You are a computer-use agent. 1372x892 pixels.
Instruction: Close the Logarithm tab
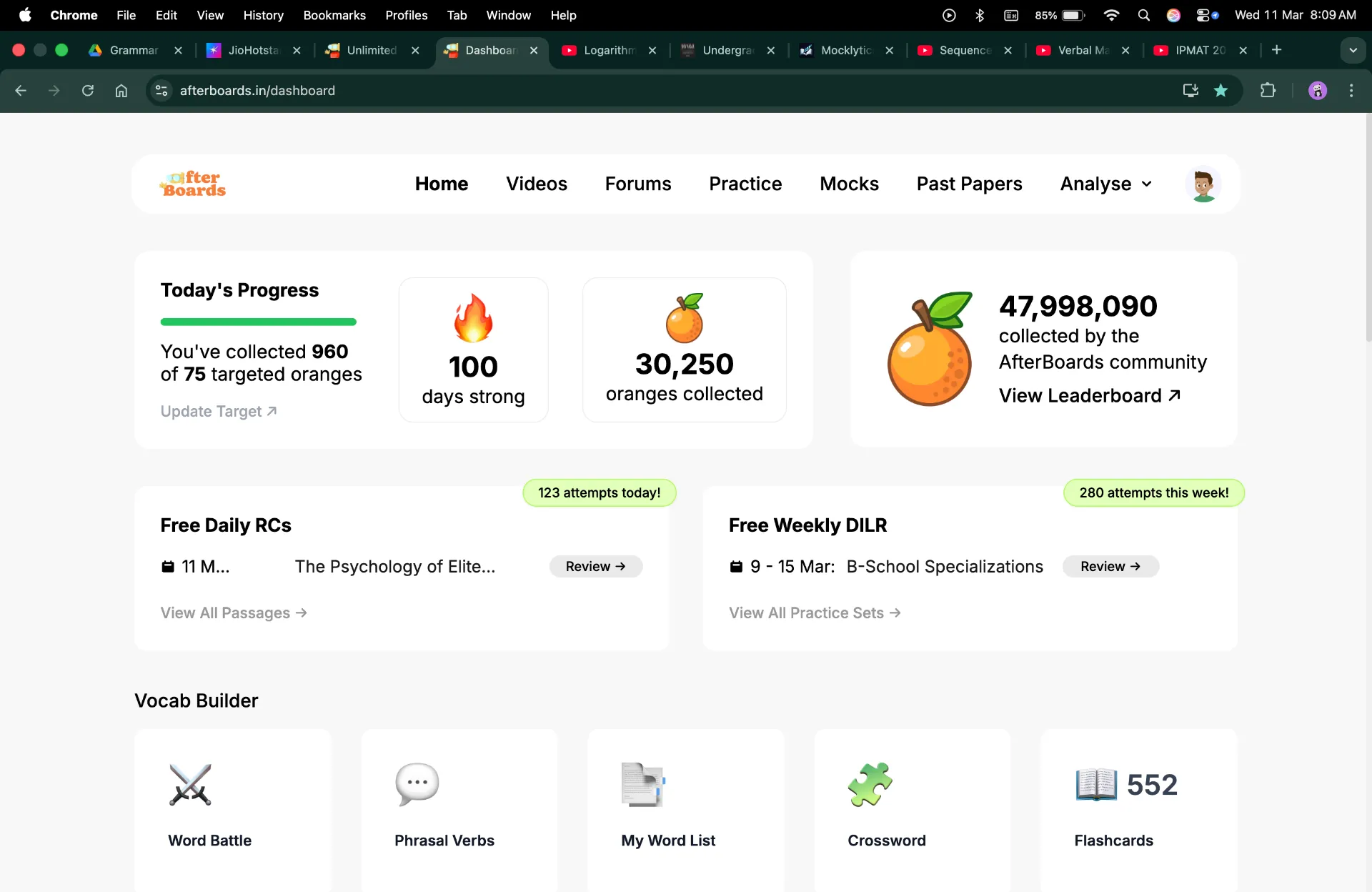pos(652,50)
